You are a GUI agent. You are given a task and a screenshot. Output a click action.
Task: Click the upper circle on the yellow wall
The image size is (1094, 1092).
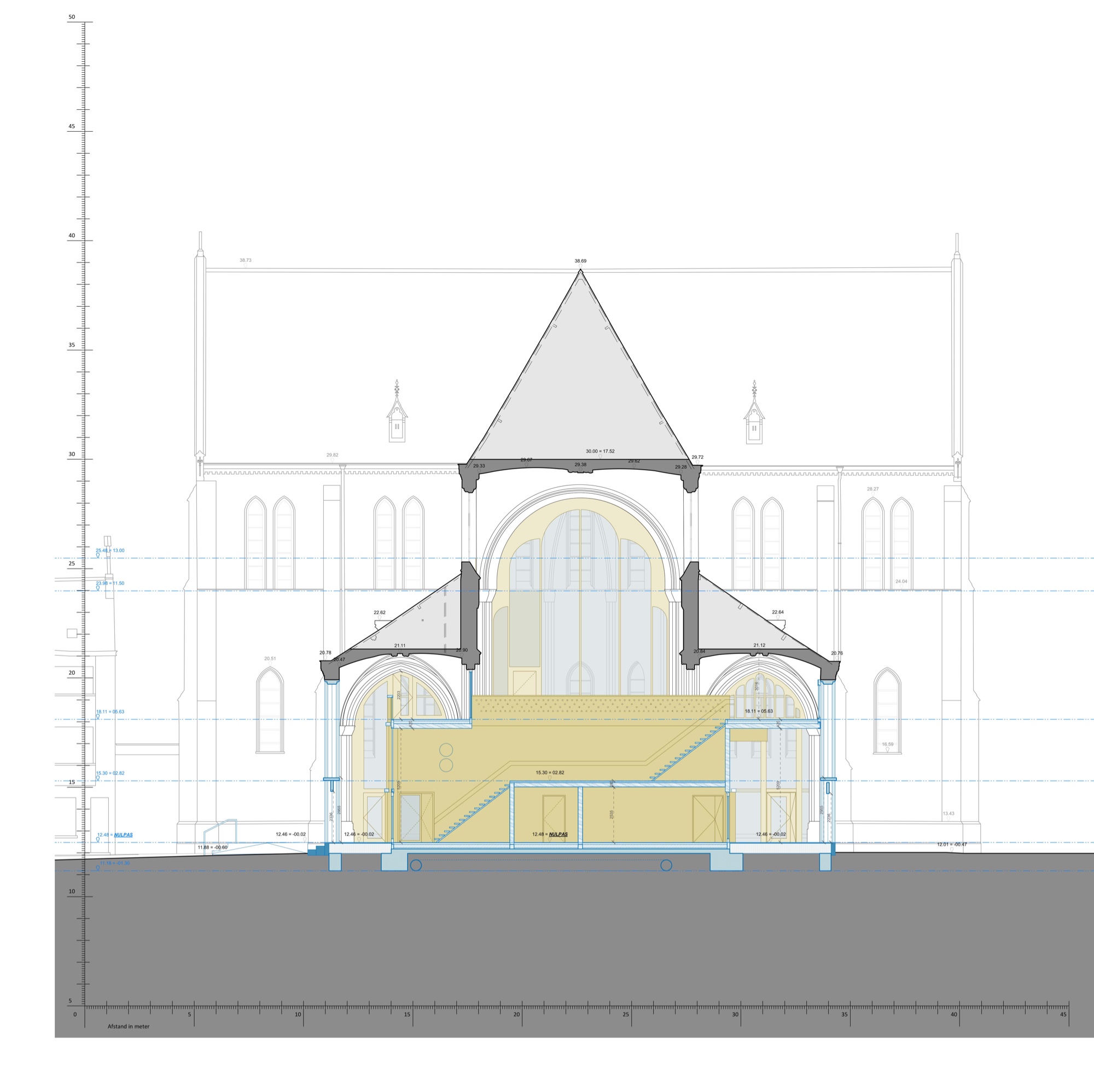tap(446, 750)
